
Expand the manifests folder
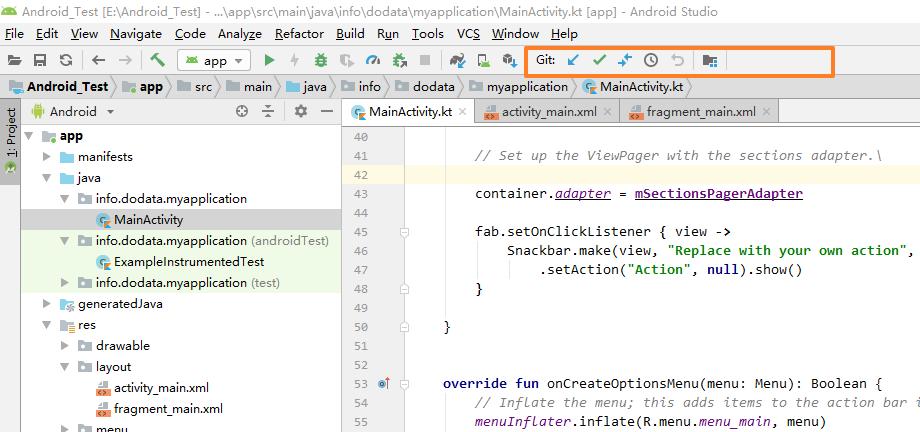tap(47, 157)
